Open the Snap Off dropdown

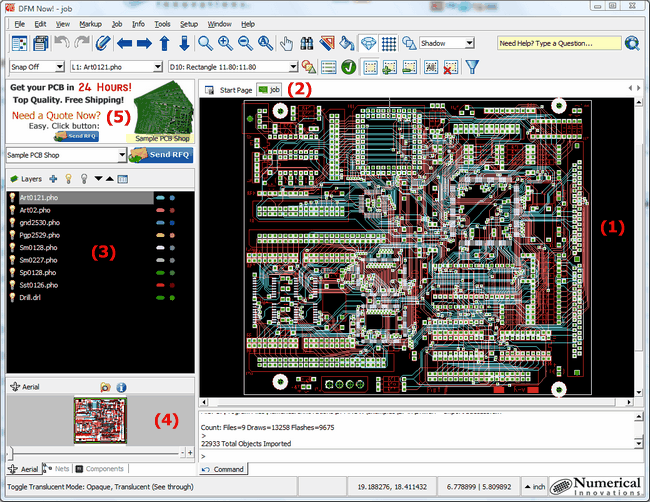point(60,67)
